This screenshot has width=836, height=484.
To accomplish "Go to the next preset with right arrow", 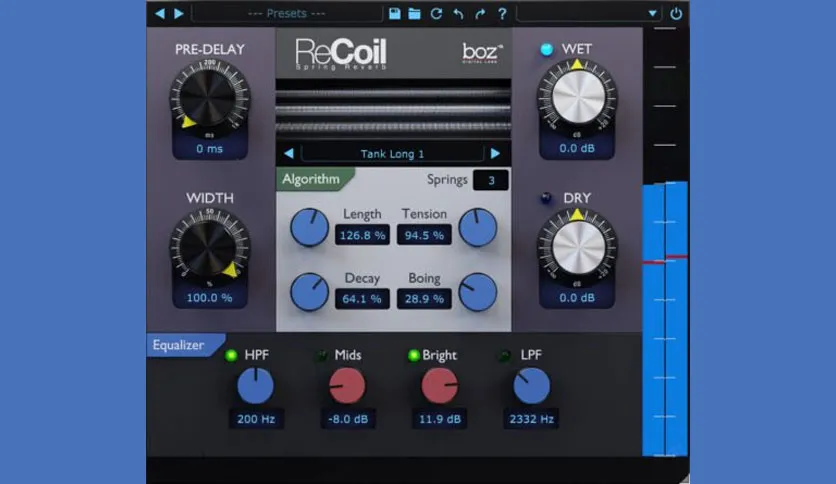I will pos(179,13).
